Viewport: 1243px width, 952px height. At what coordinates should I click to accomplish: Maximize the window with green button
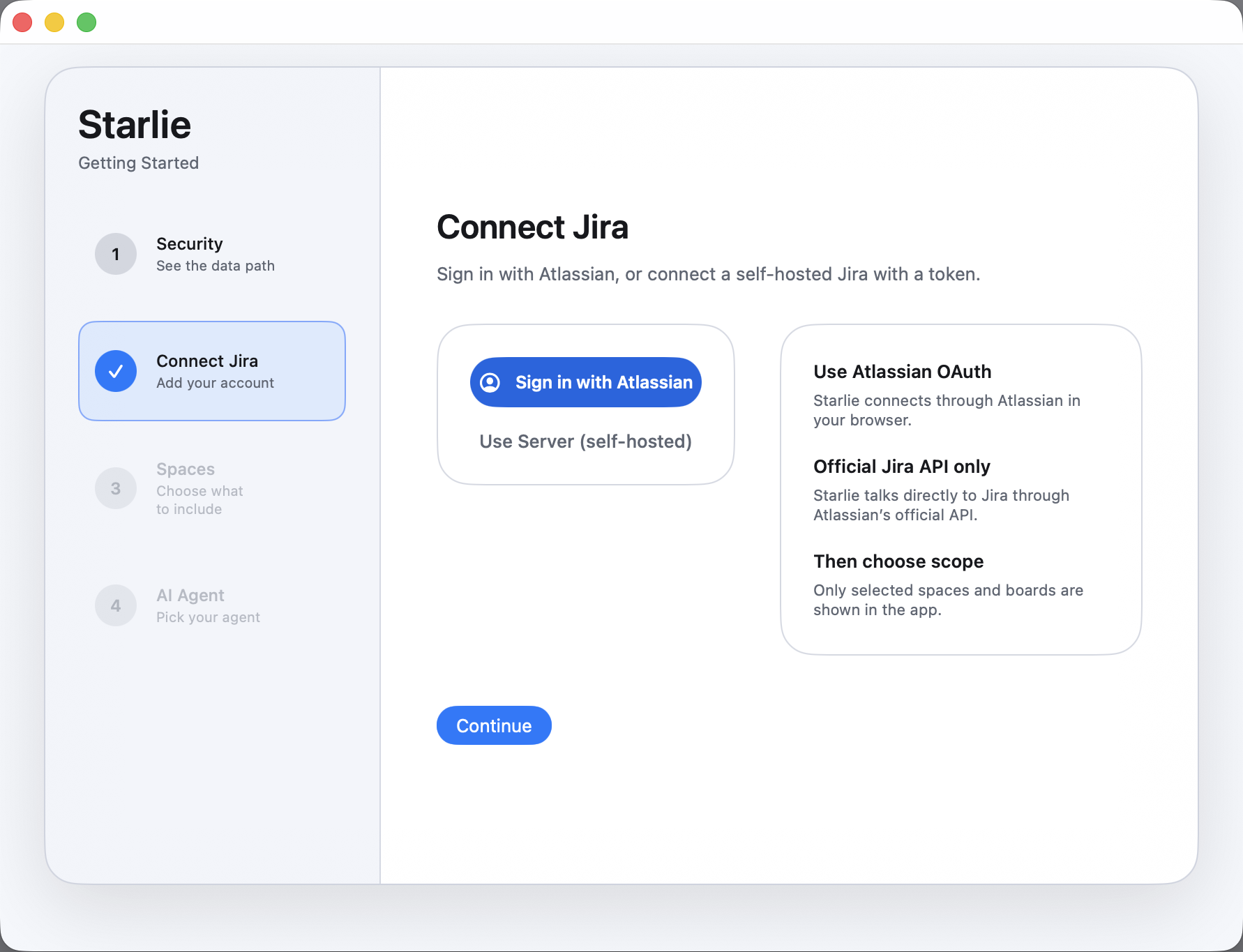(86, 22)
